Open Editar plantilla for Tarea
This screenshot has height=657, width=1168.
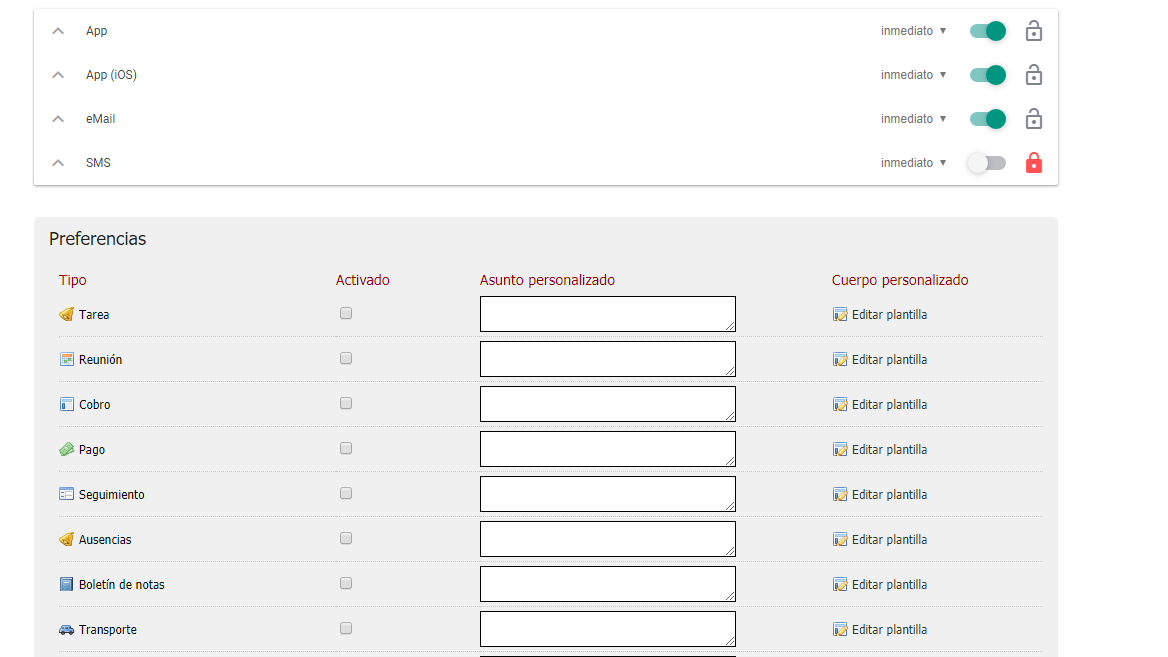pos(889,314)
